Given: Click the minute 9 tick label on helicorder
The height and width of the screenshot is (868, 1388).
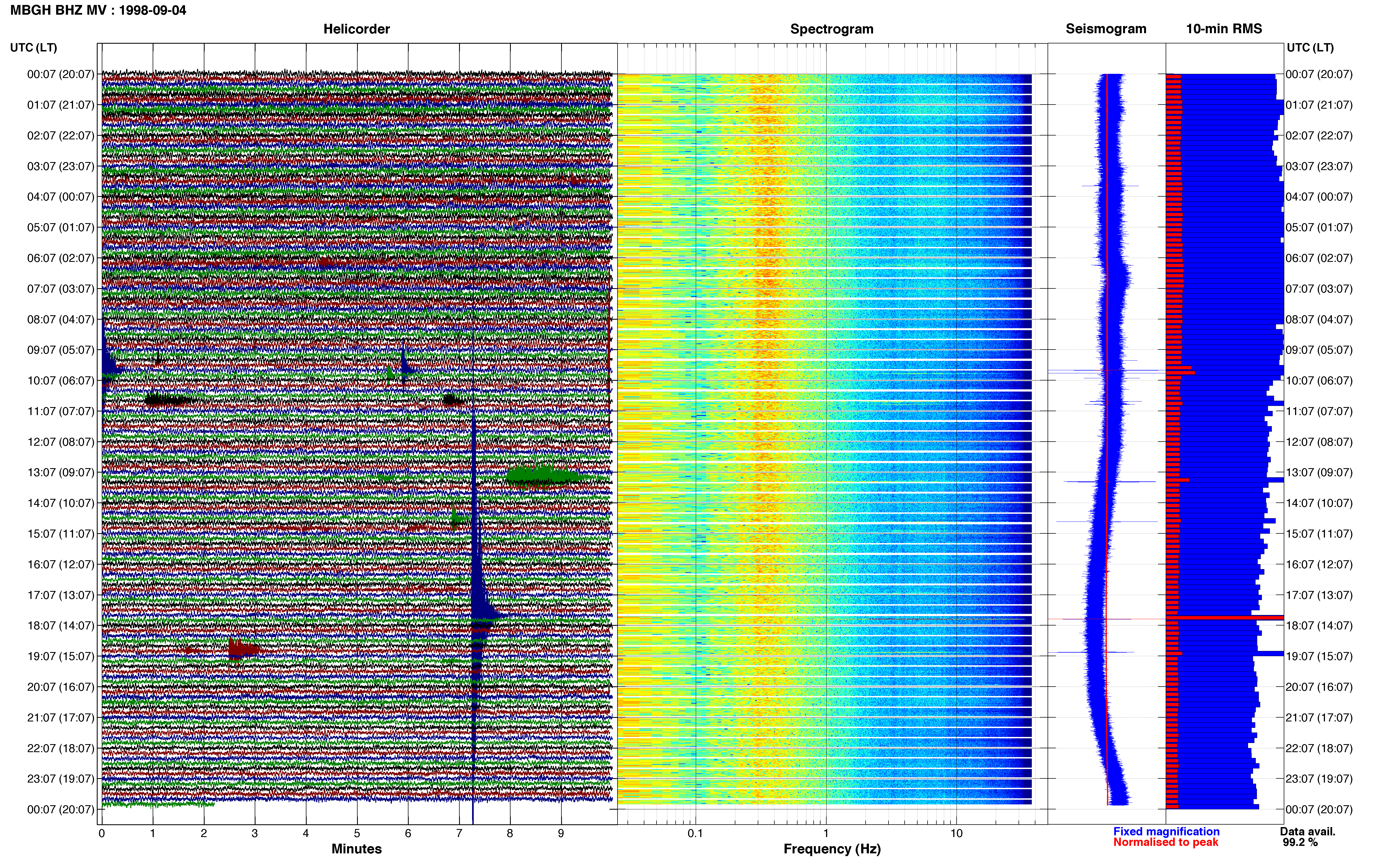Looking at the screenshot, I should pos(561,833).
